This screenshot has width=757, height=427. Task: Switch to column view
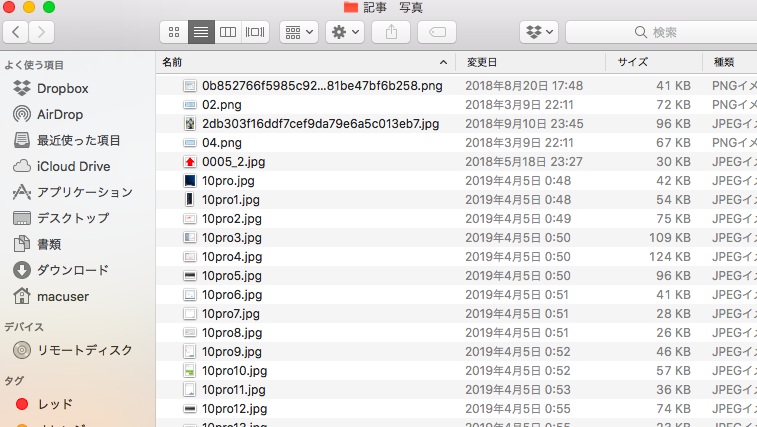point(228,32)
